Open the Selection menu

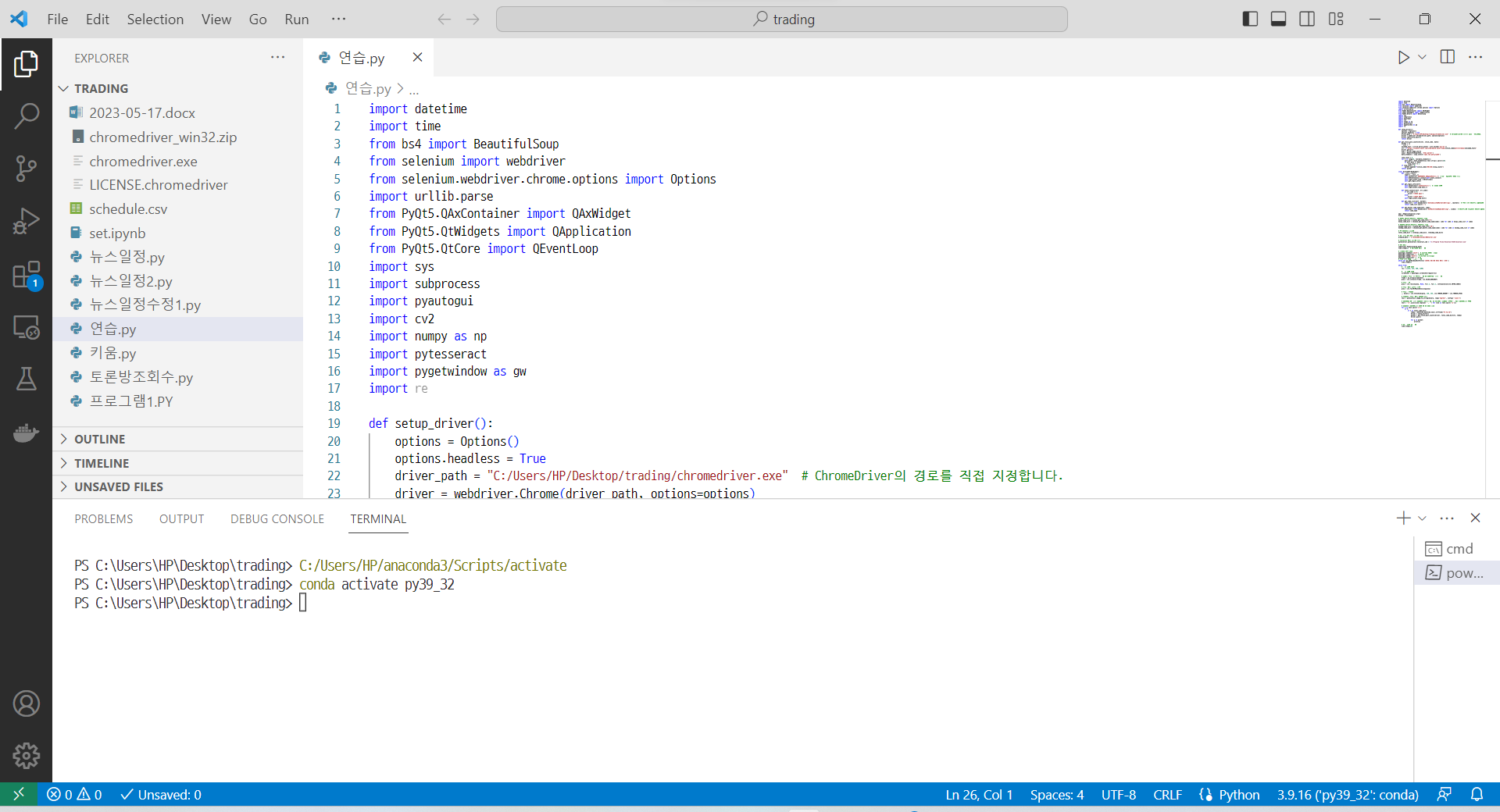pos(155,19)
